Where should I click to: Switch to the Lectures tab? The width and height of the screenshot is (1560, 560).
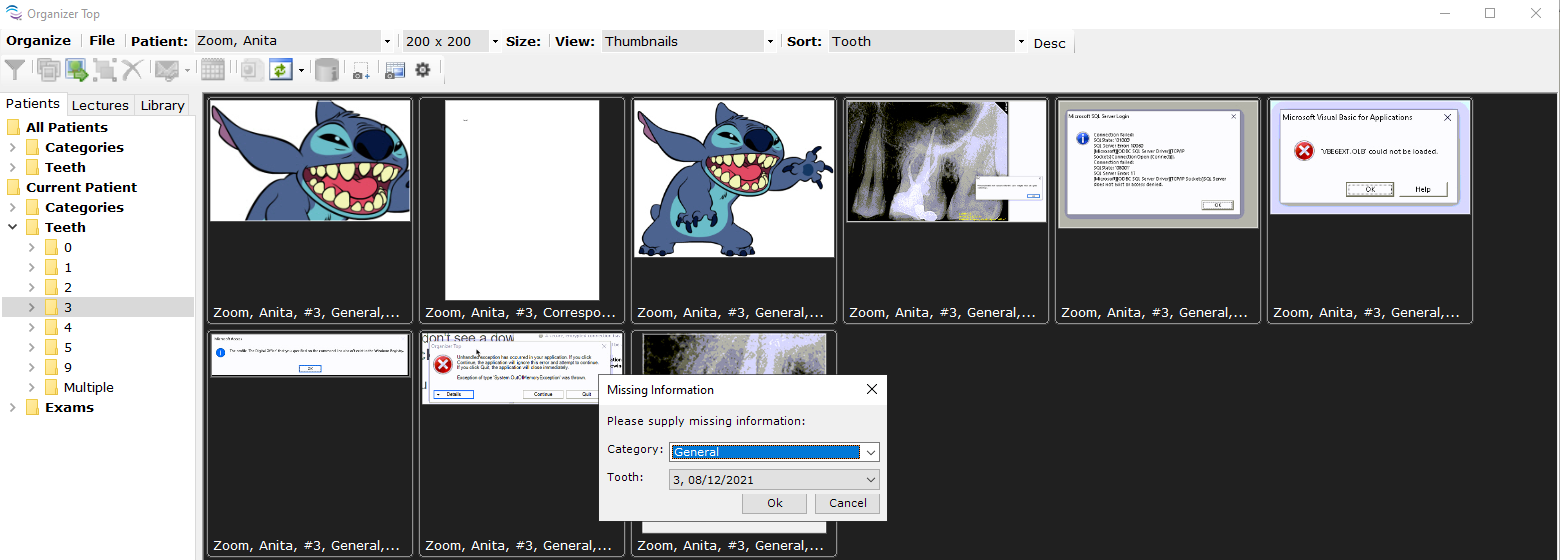pyautogui.click(x=100, y=105)
